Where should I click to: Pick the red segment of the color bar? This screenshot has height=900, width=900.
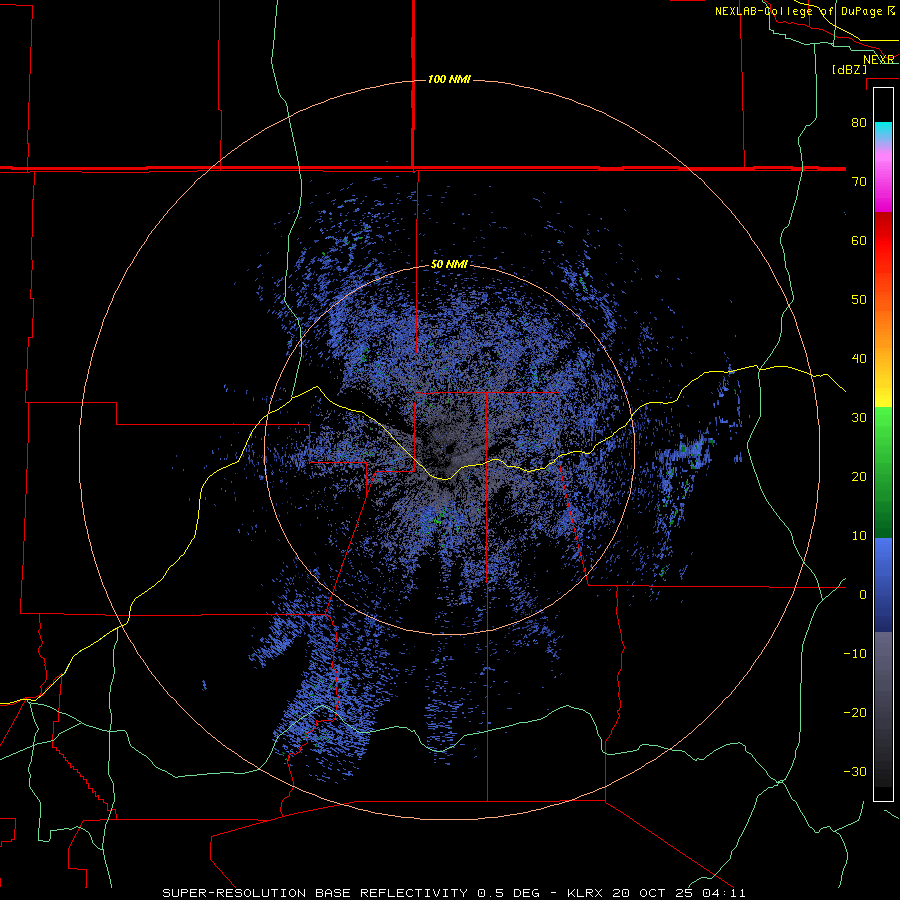click(x=883, y=242)
